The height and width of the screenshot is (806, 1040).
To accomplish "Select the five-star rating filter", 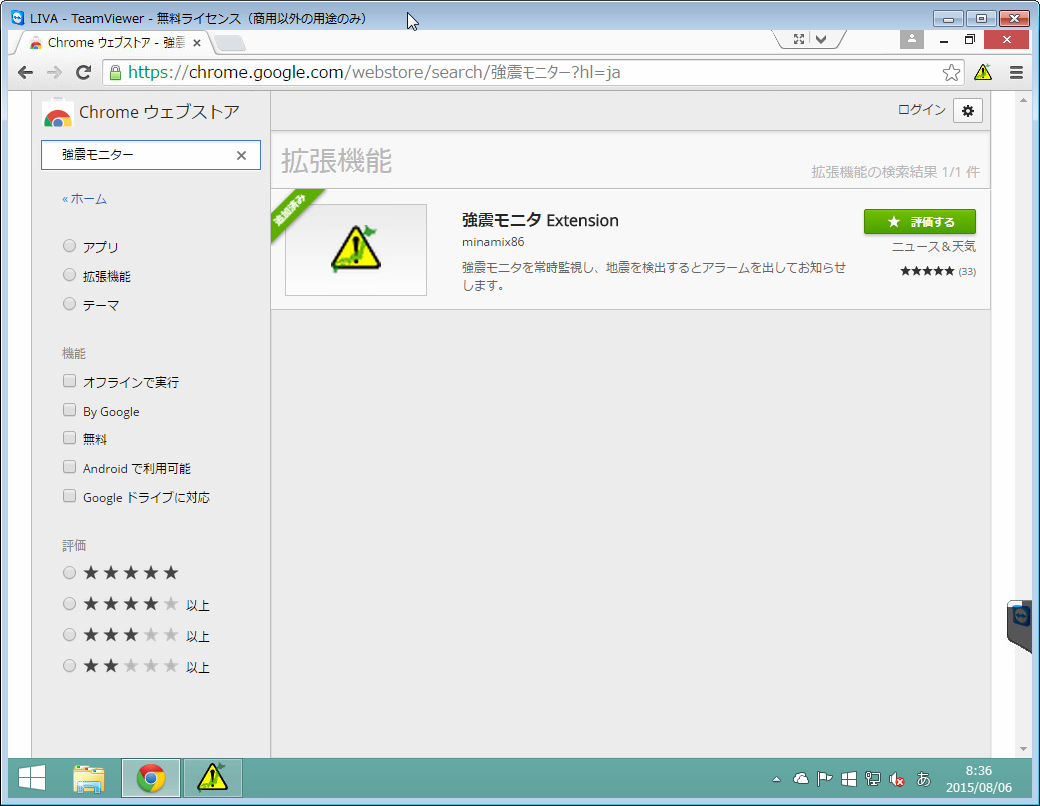I will (69, 572).
